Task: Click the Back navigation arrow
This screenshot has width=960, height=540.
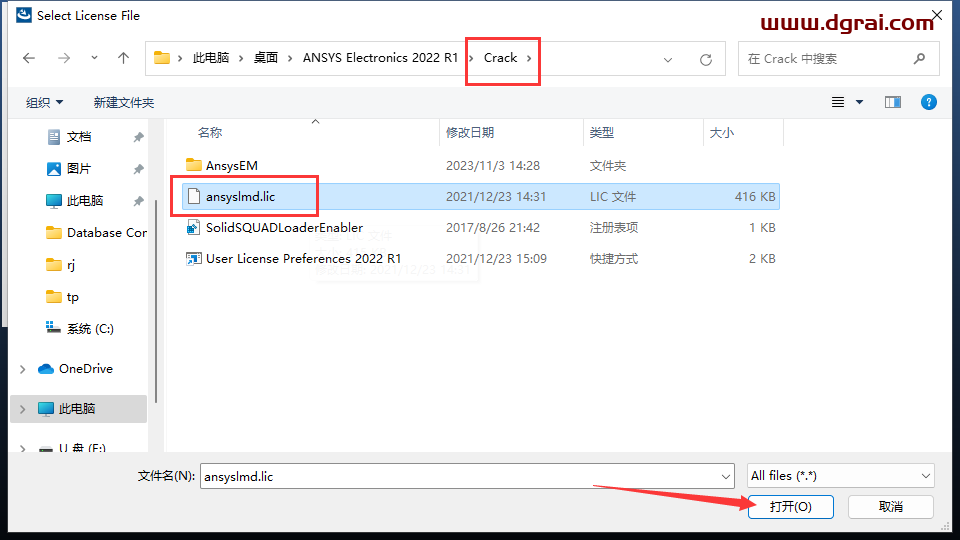Action: pos(29,58)
